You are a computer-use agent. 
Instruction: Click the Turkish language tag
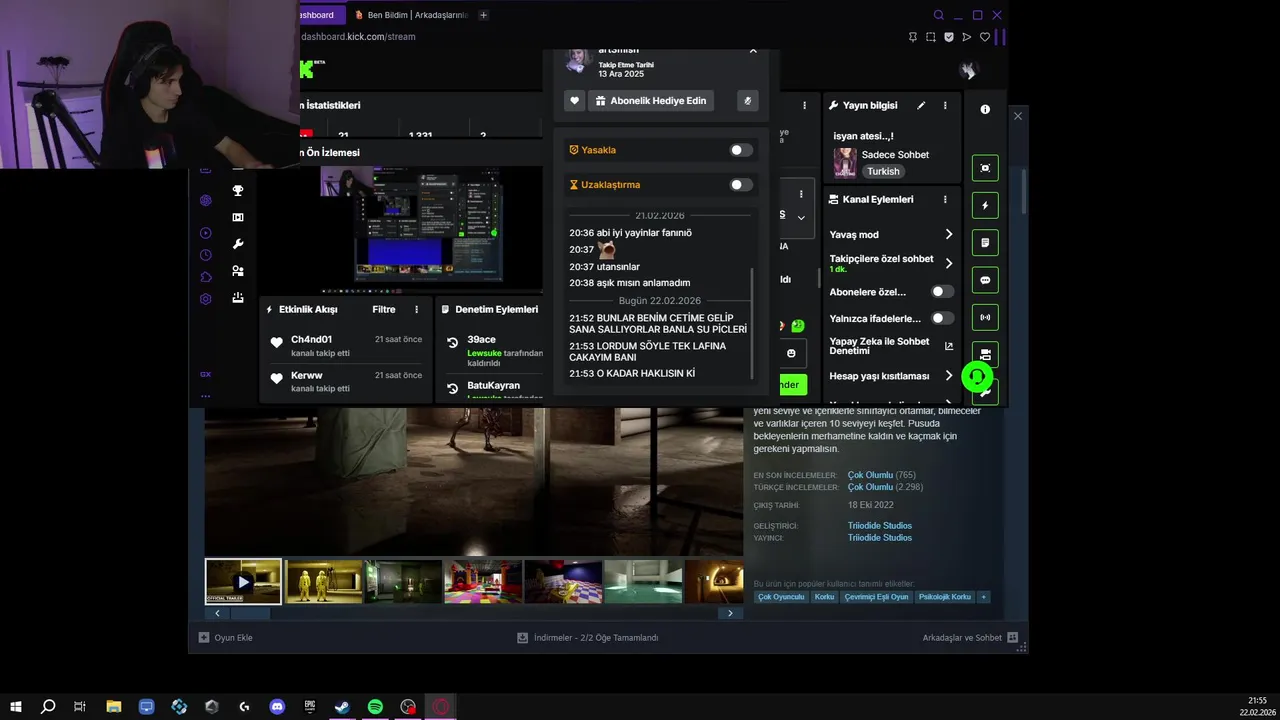tap(883, 172)
